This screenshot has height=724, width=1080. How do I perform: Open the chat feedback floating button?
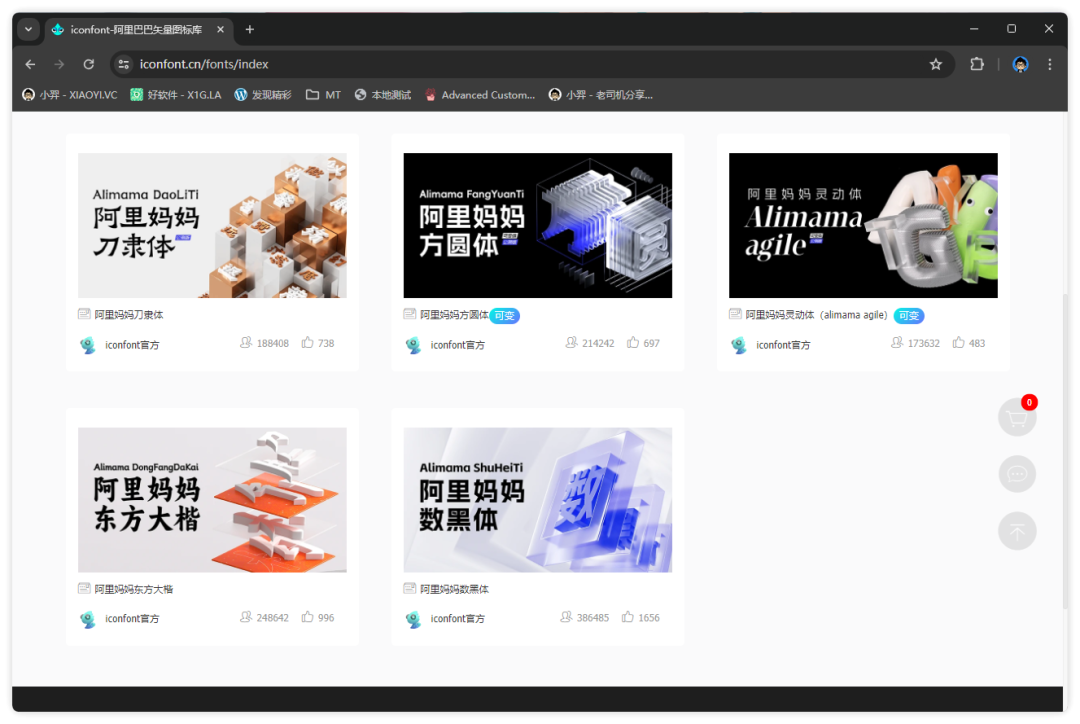coord(1017,474)
